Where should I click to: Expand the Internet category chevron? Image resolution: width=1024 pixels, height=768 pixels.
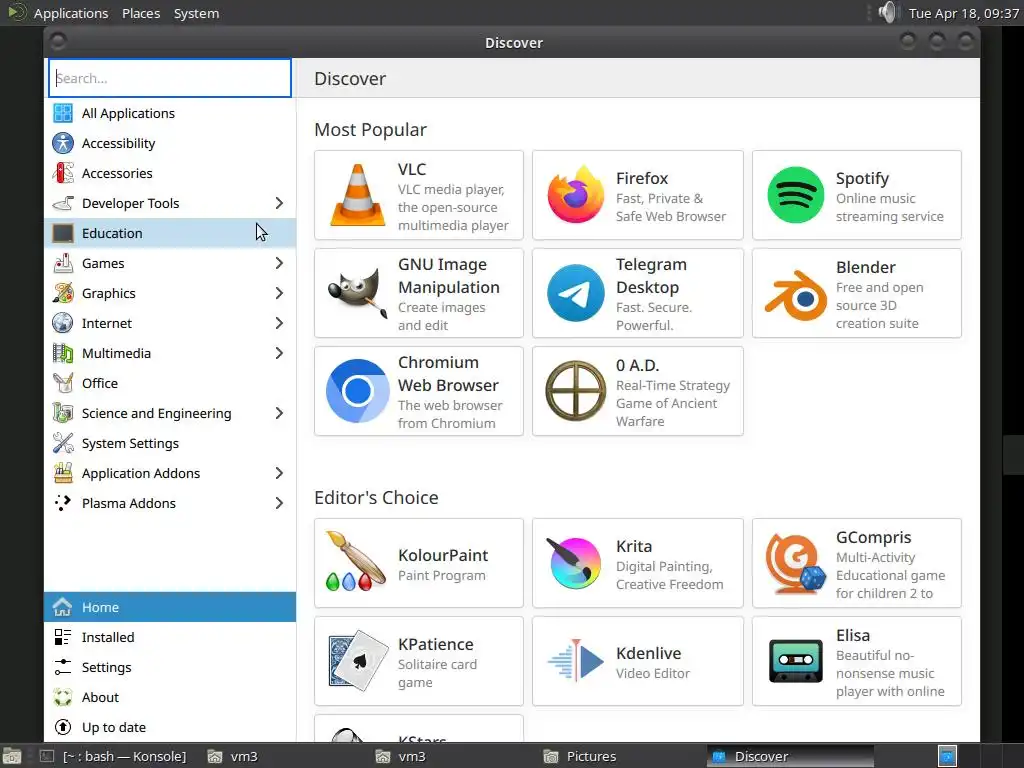coord(280,323)
